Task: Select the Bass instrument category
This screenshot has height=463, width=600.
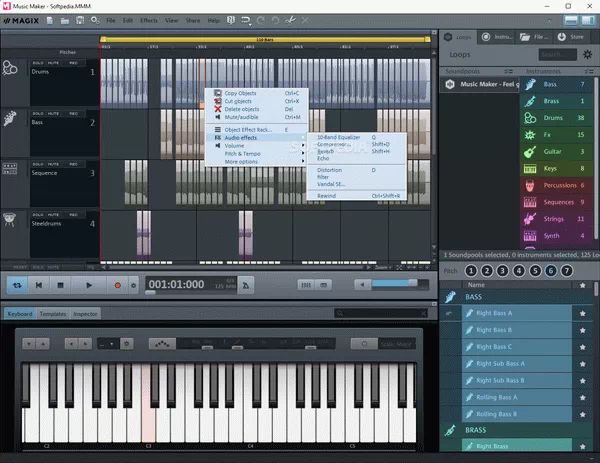Action: (556, 84)
